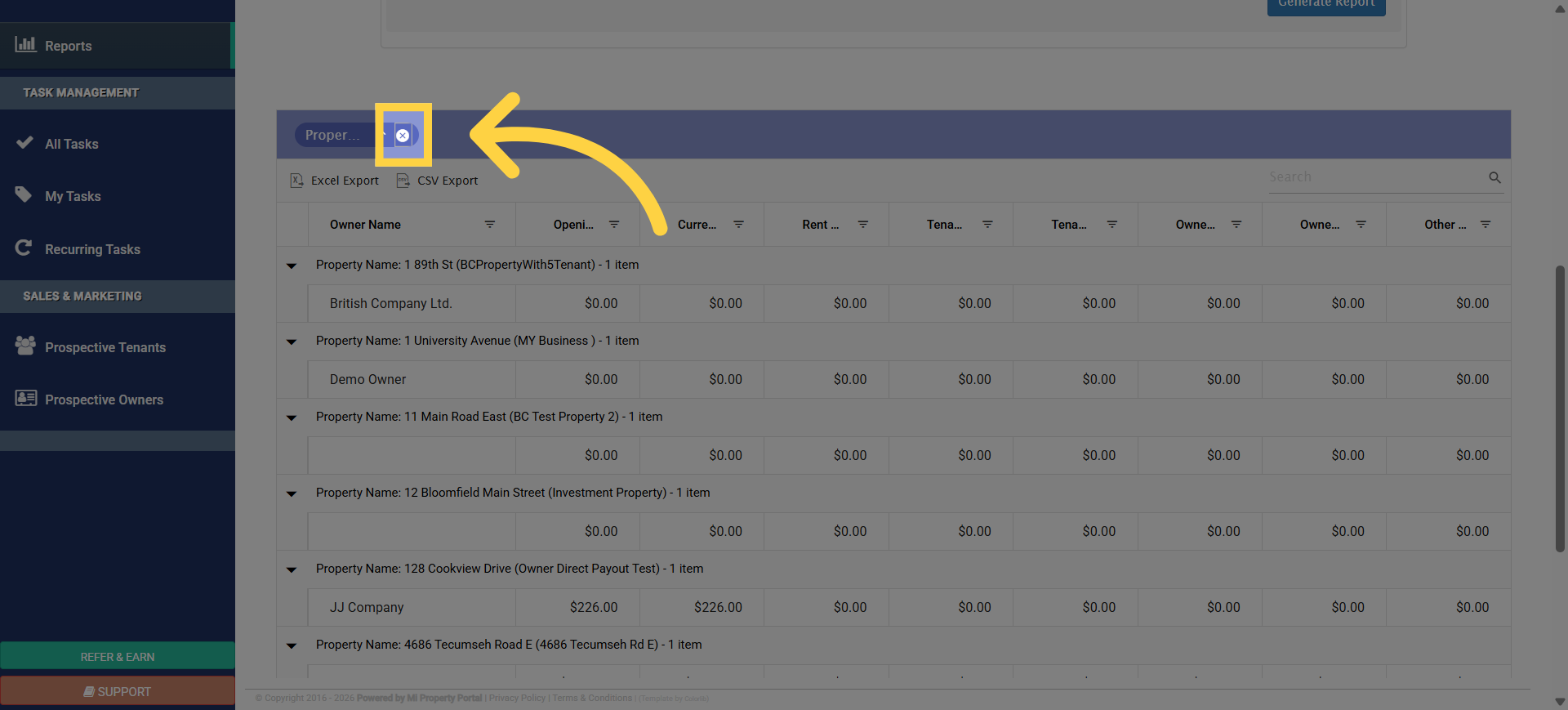Click the TASK MANAGEMENT section header
This screenshot has width=1568, height=710.
pyautogui.click(x=118, y=93)
